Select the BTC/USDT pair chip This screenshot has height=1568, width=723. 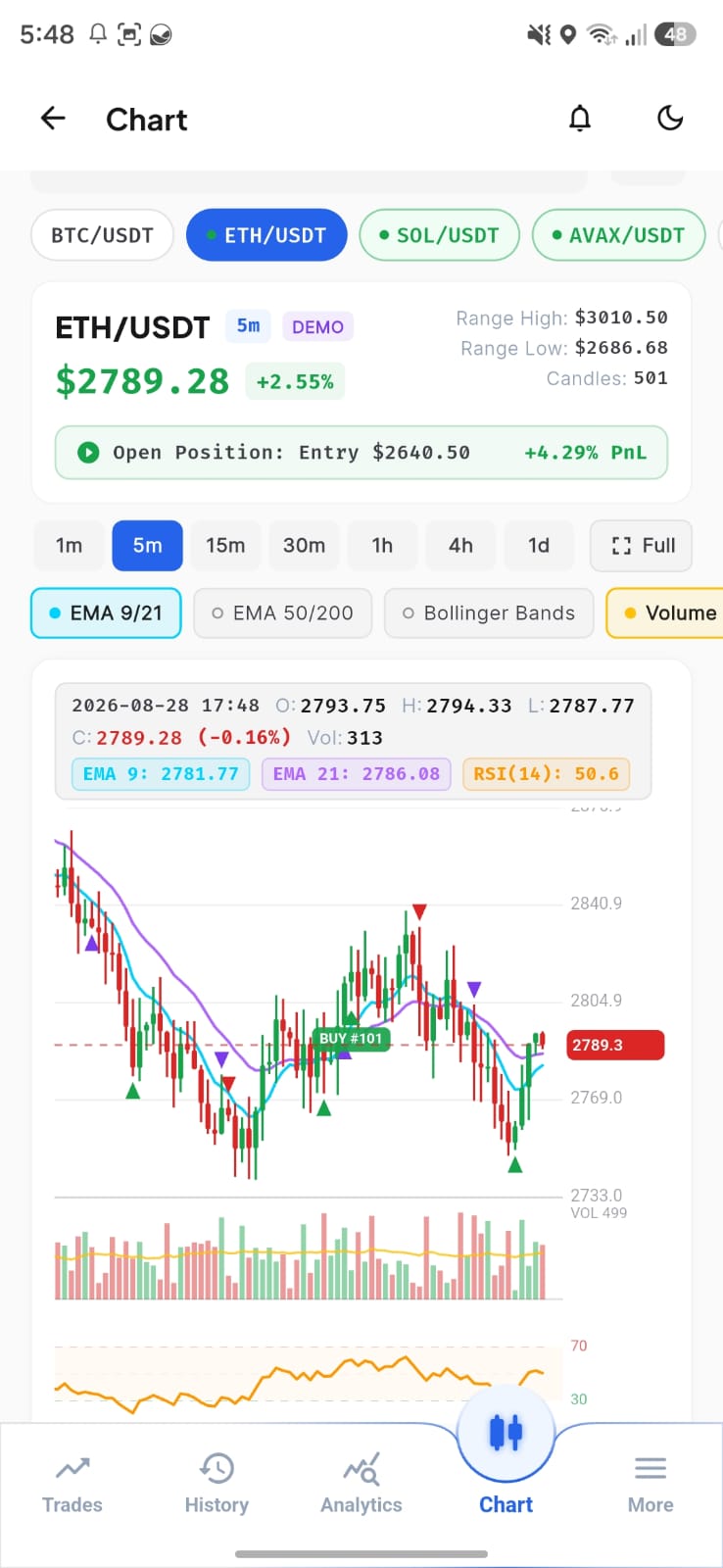click(x=102, y=235)
